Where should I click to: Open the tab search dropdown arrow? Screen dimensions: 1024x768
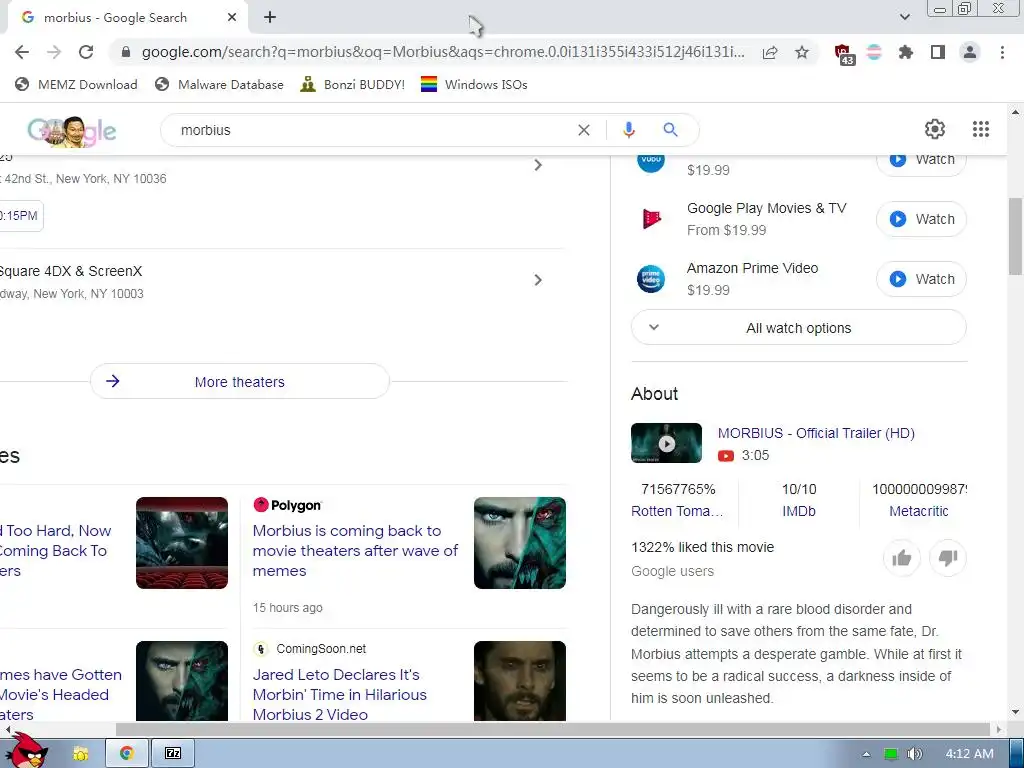(904, 17)
